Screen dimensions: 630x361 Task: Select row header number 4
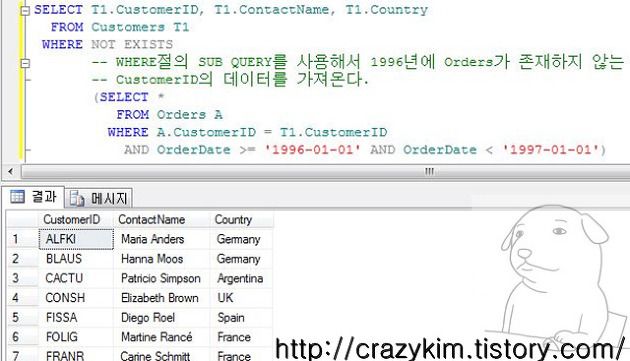[23, 298]
